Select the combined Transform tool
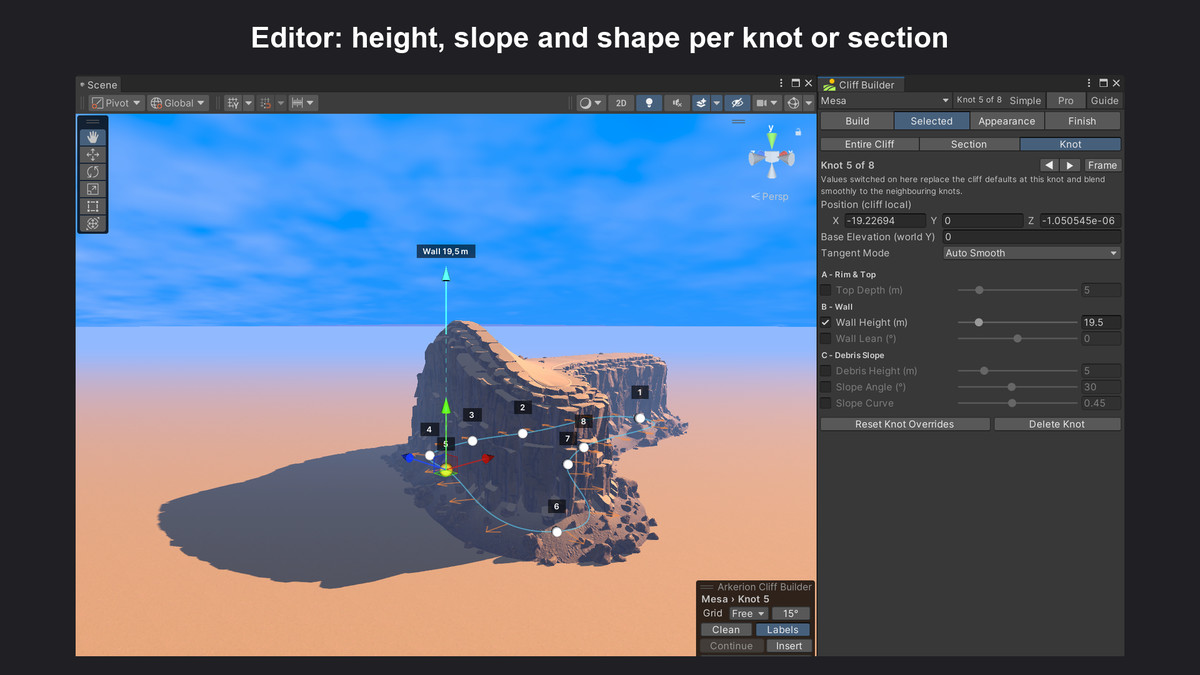1200x675 pixels. [93, 223]
